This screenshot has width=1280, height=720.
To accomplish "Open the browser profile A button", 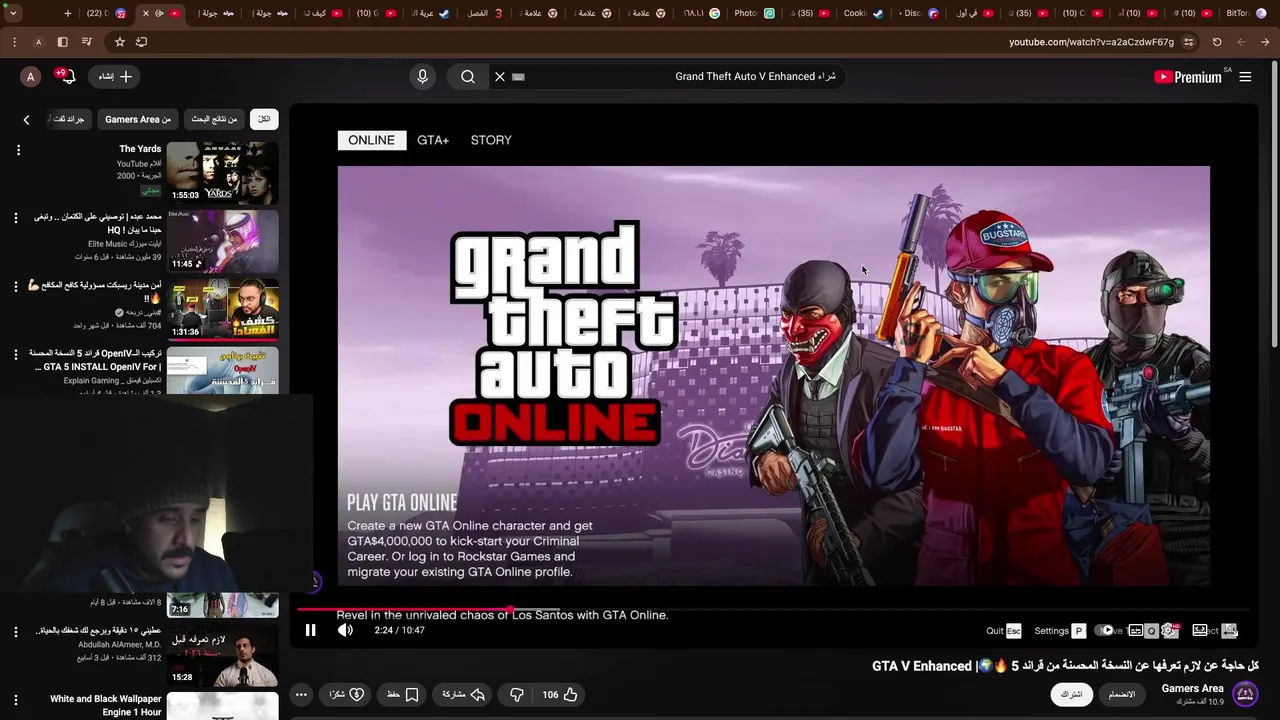I will click(38, 42).
